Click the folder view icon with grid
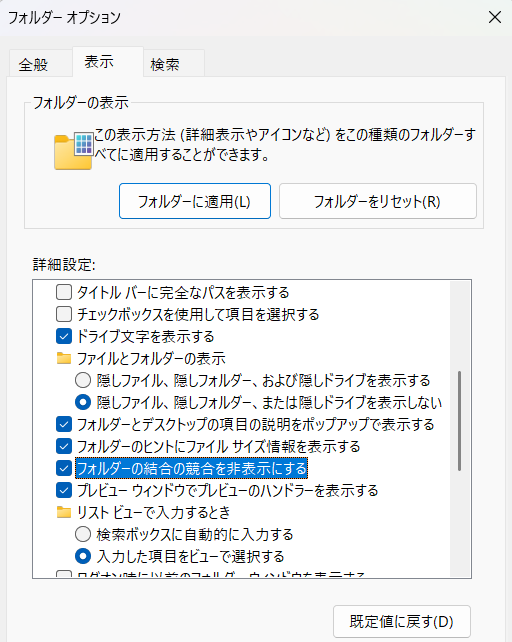This screenshot has height=642, width=512. (74, 151)
